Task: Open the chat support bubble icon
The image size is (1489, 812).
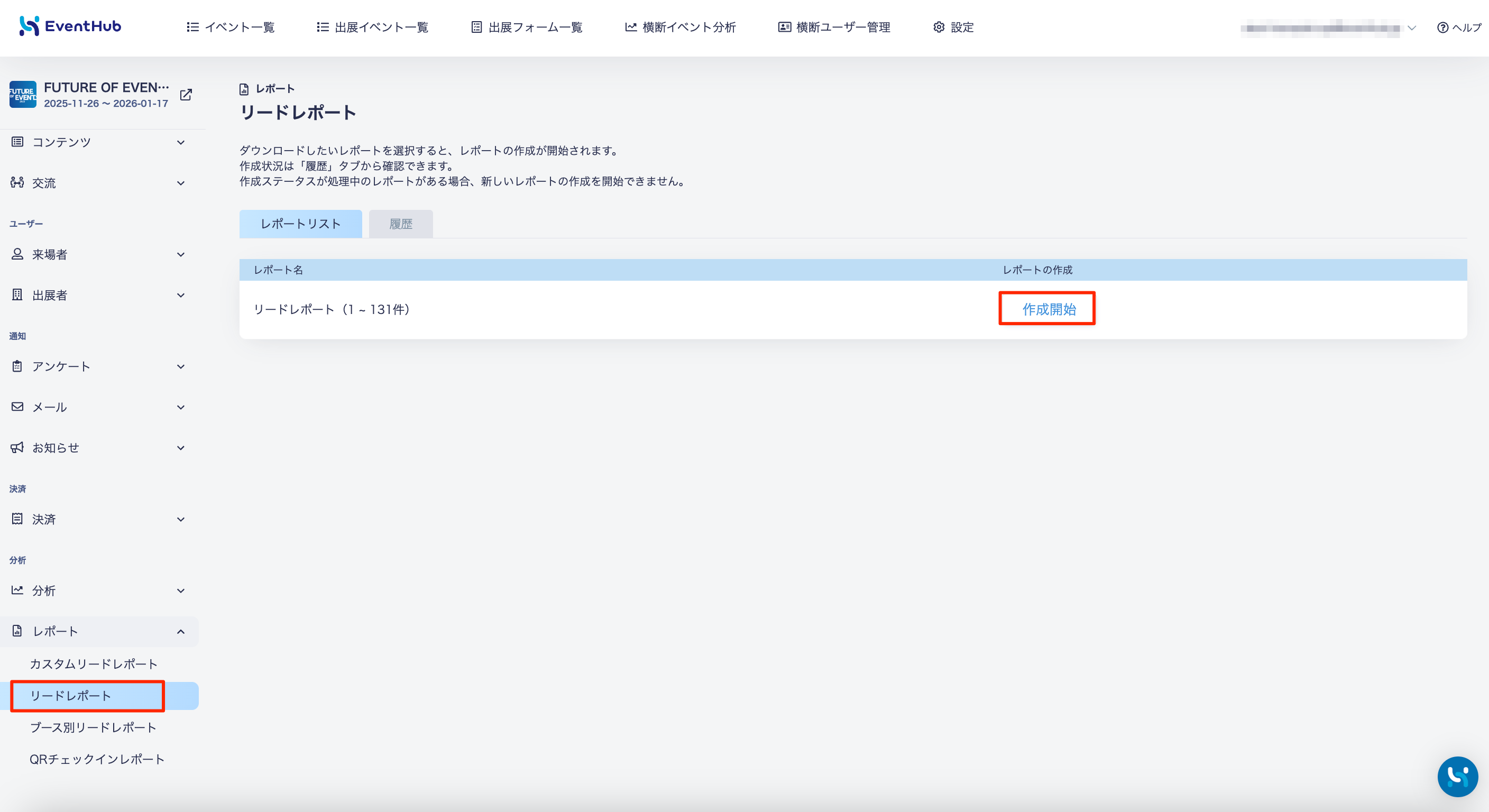Action: [x=1457, y=776]
